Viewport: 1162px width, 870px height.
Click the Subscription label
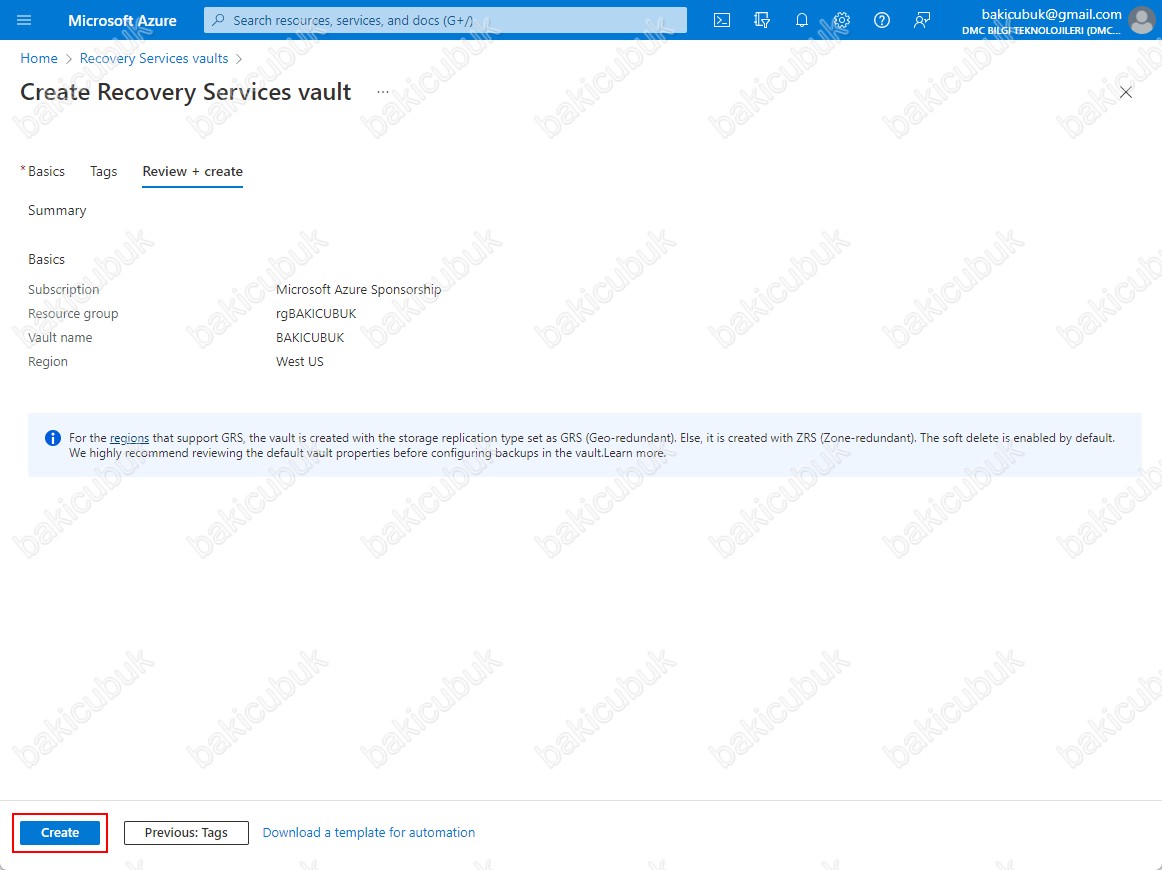64,289
